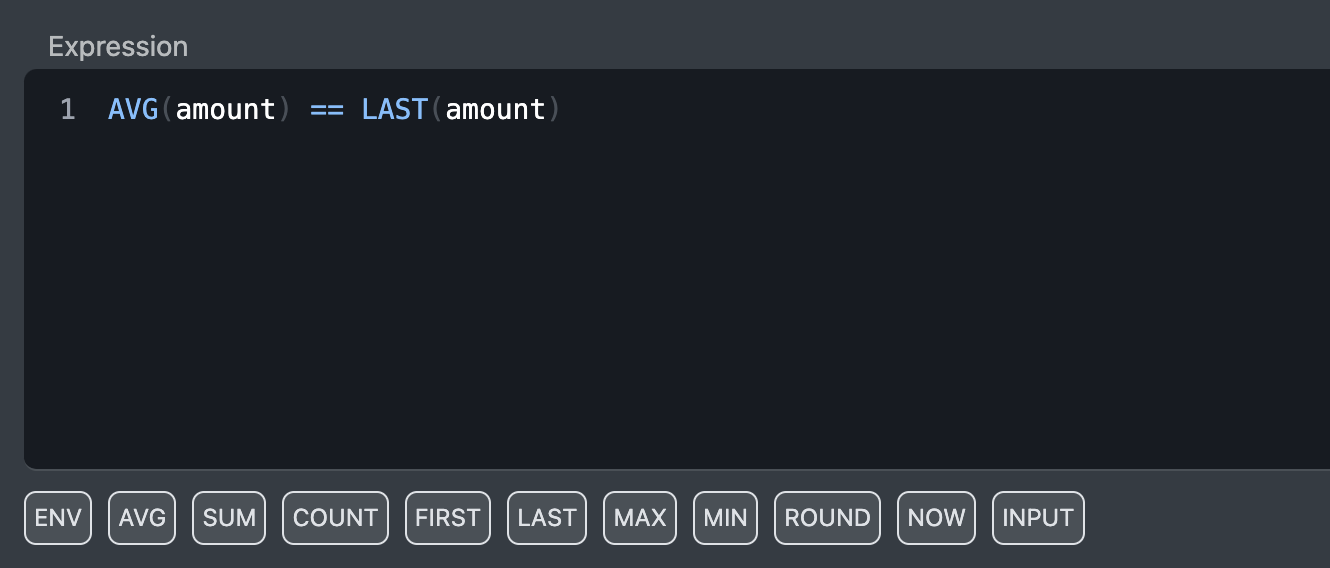Viewport: 1330px width, 568px height.
Task: Click the first 'amount' argument in code
Action: click(x=225, y=109)
